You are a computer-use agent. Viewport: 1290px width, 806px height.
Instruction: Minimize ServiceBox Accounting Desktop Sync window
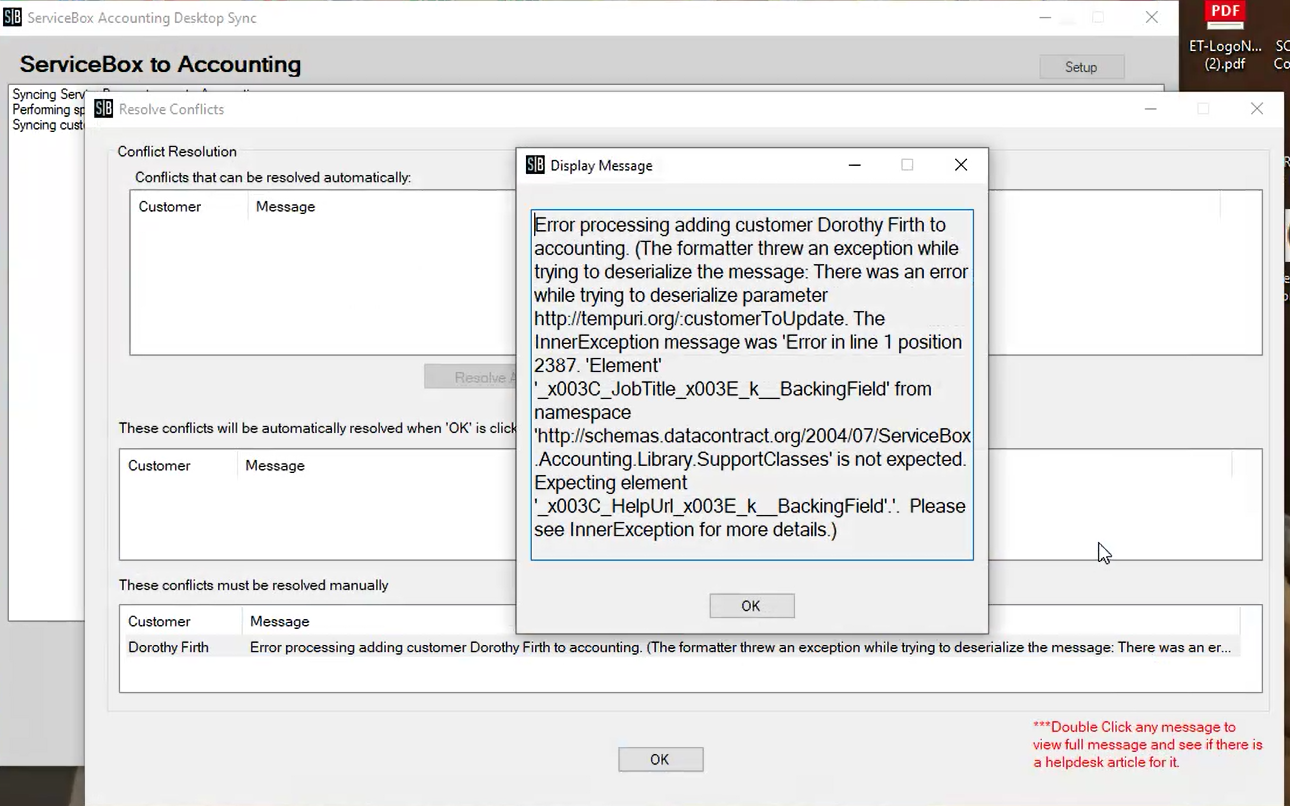point(1045,18)
